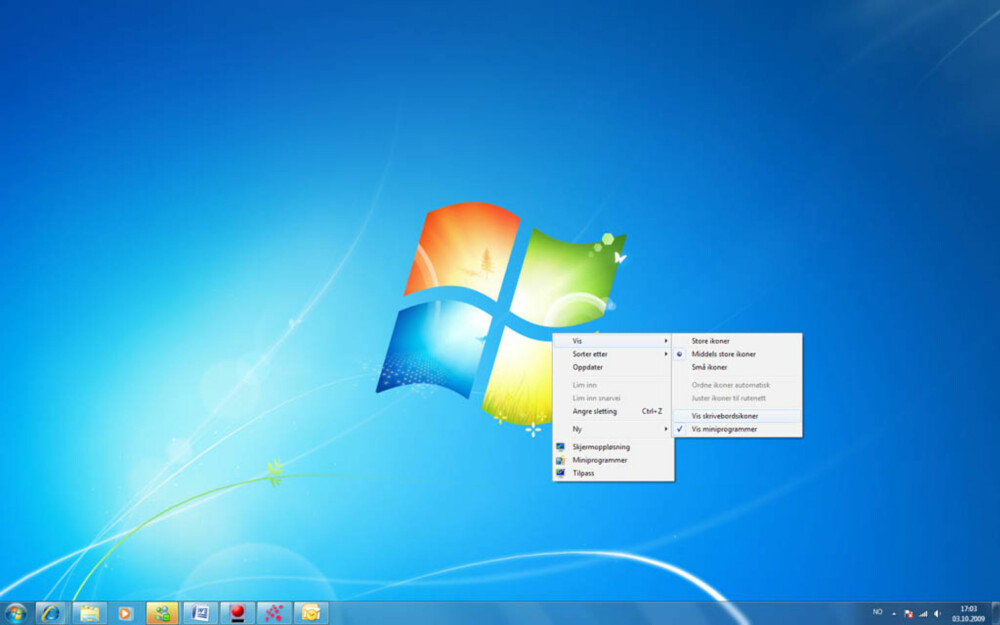This screenshot has height=625, width=1000.
Task: Click the Show desktop button at taskbar end
Action: click(996, 614)
